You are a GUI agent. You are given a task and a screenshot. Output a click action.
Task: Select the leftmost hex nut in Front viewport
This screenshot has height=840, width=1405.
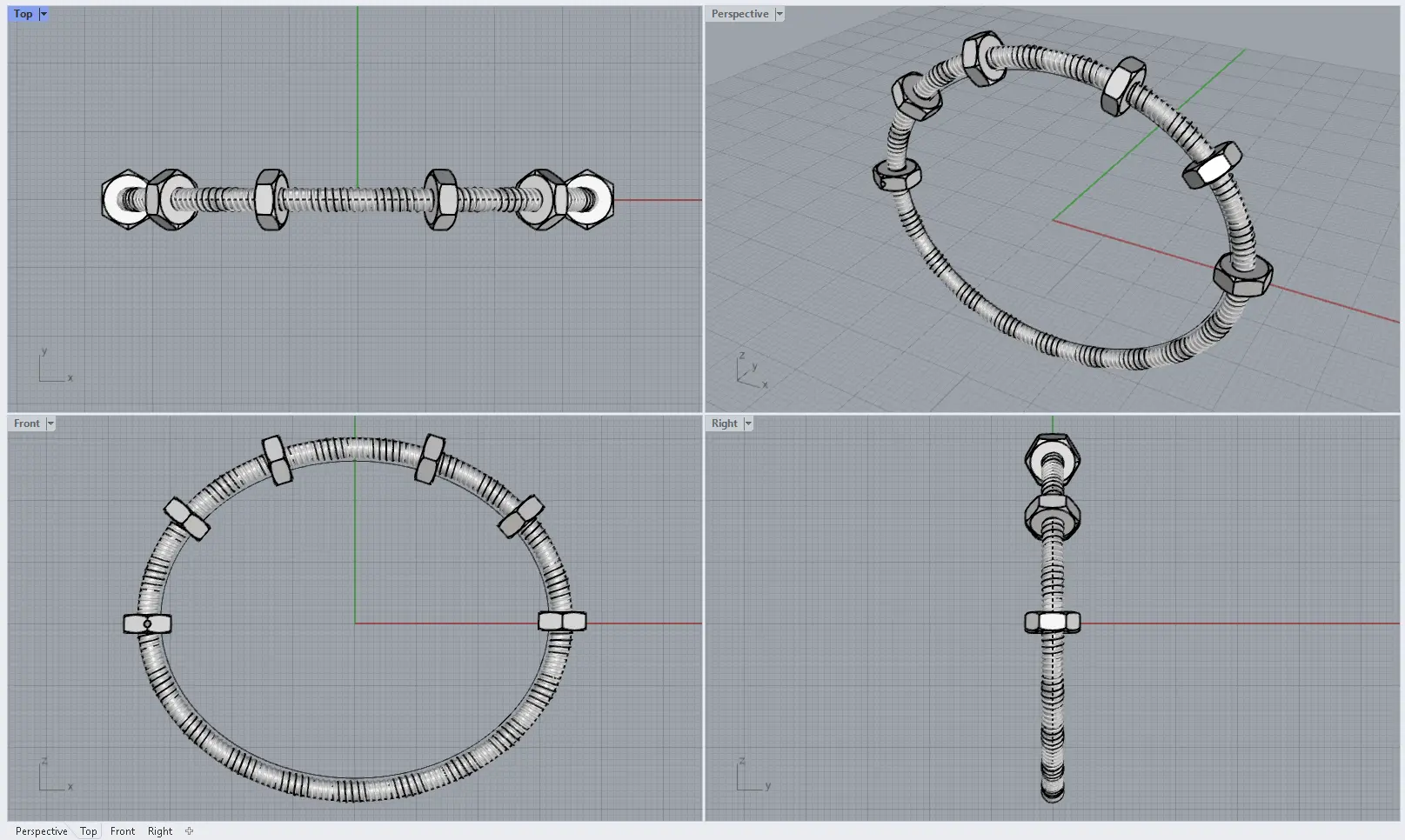[147, 623]
